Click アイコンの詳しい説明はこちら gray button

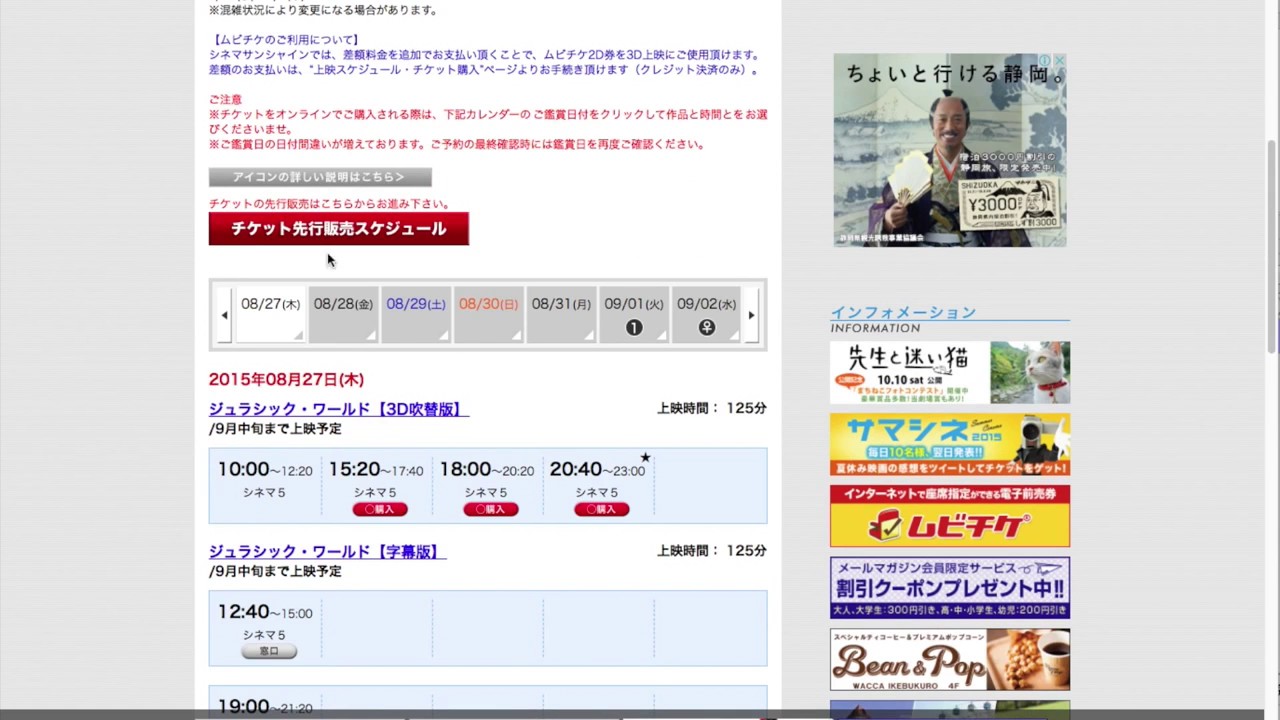point(320,177)
